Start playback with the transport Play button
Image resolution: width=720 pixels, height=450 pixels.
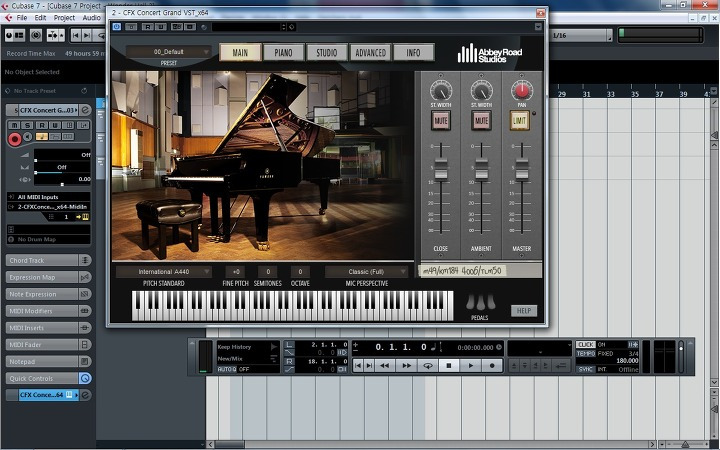470,366
